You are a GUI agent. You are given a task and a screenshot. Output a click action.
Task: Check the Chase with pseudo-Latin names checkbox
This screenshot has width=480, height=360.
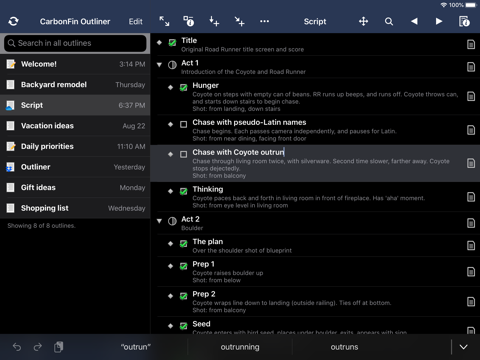[x=183, y=125]
